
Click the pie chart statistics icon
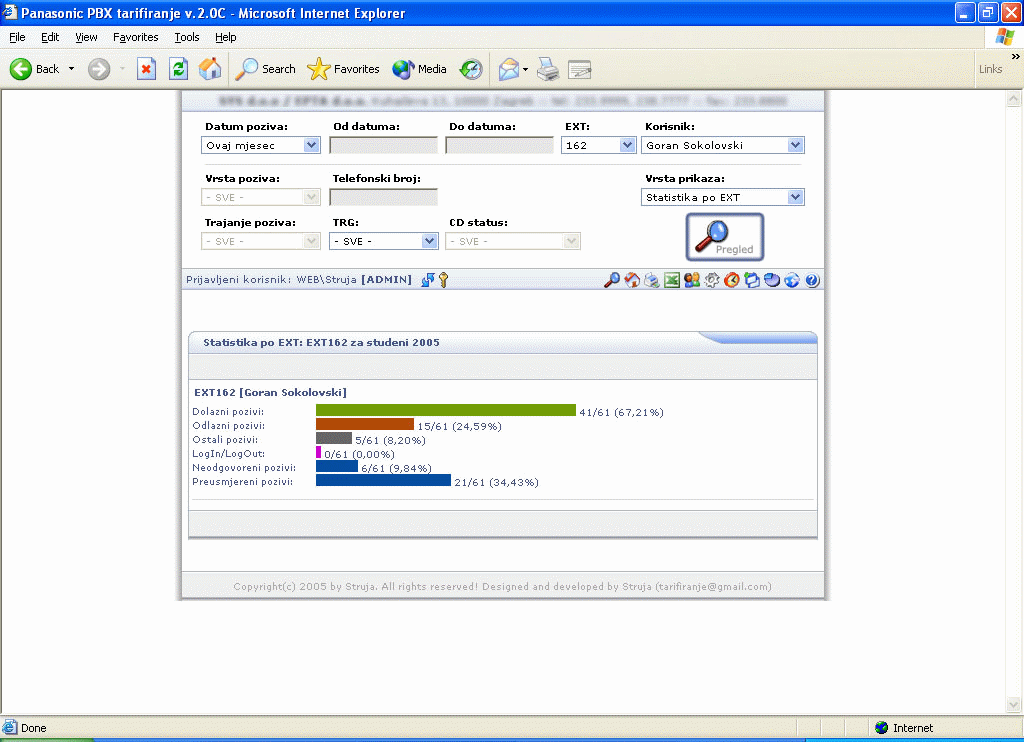coord(772,280)
